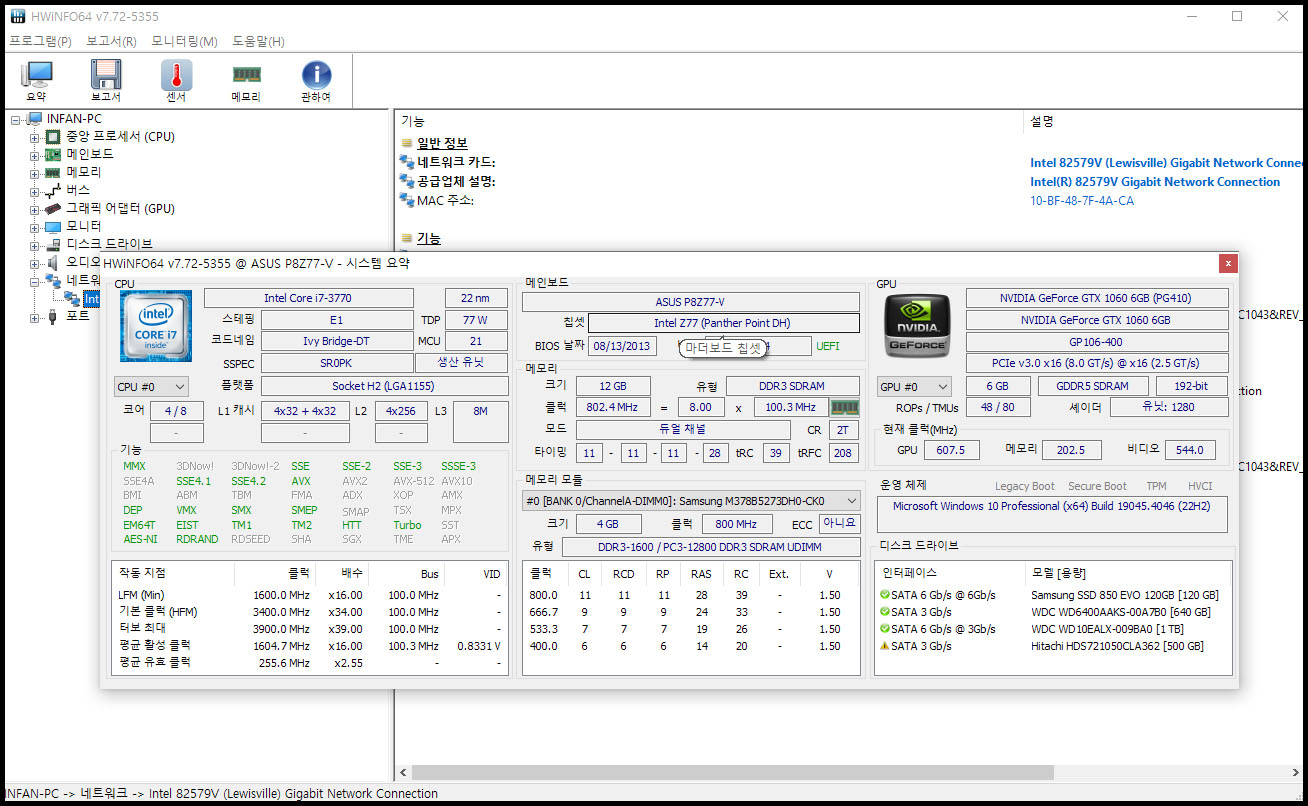
Task: Click the INFAN-PC computer icon in tree
Action: [34, 119]
